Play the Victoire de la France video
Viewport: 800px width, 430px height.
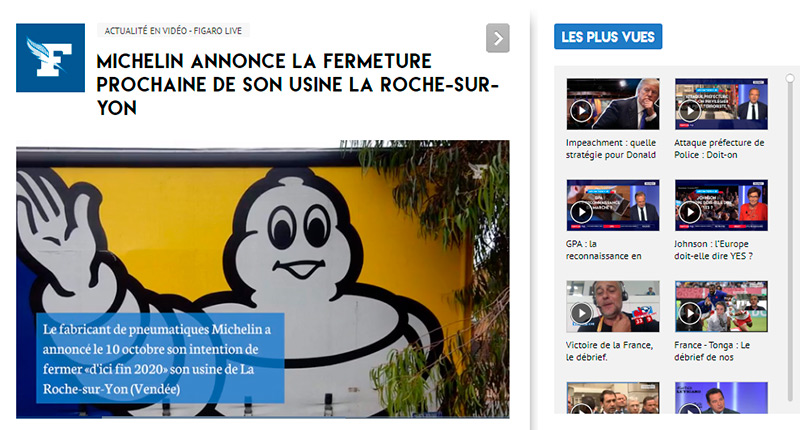click(613, 306)
